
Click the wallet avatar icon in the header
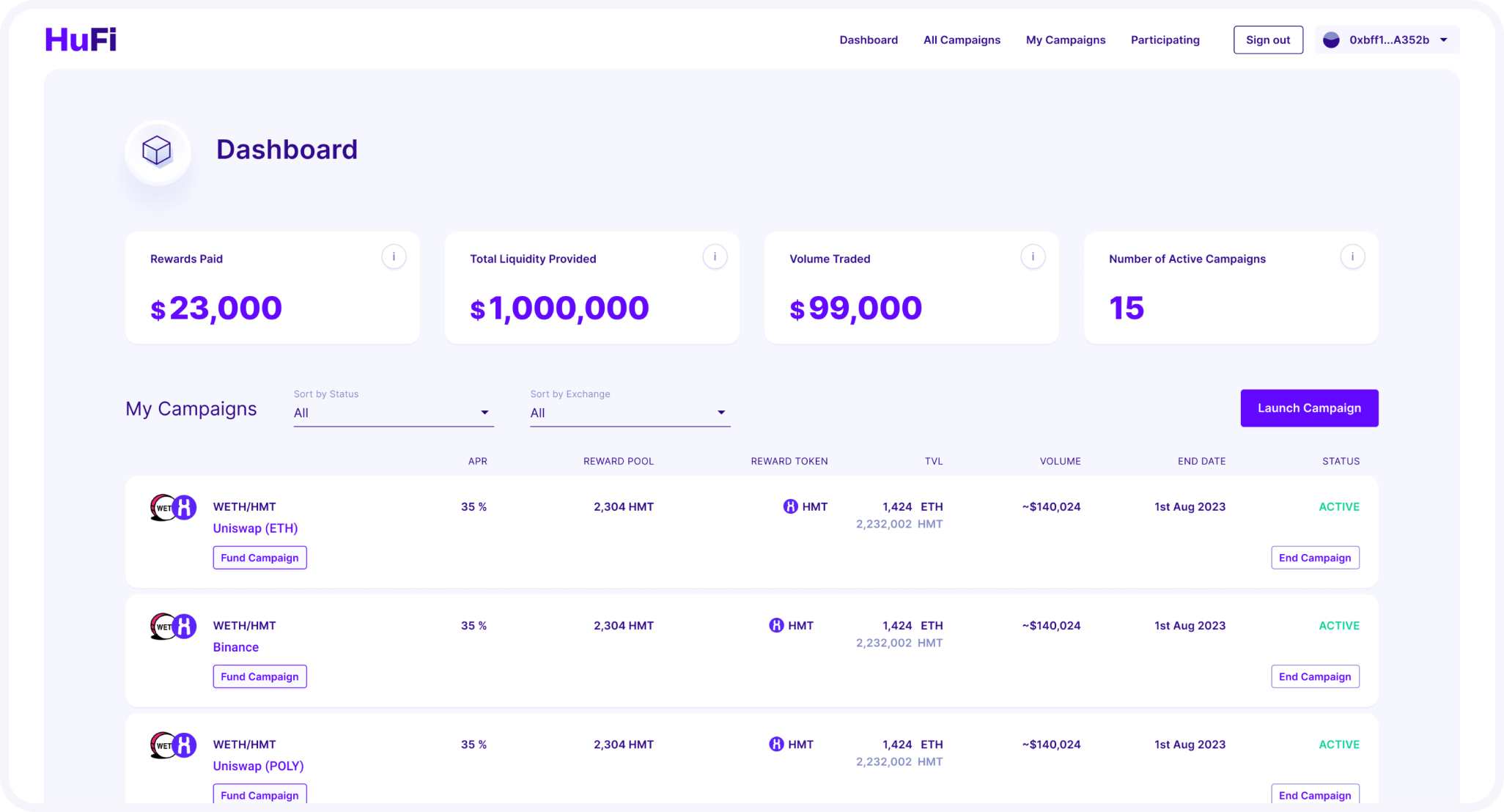(1331, 40)
